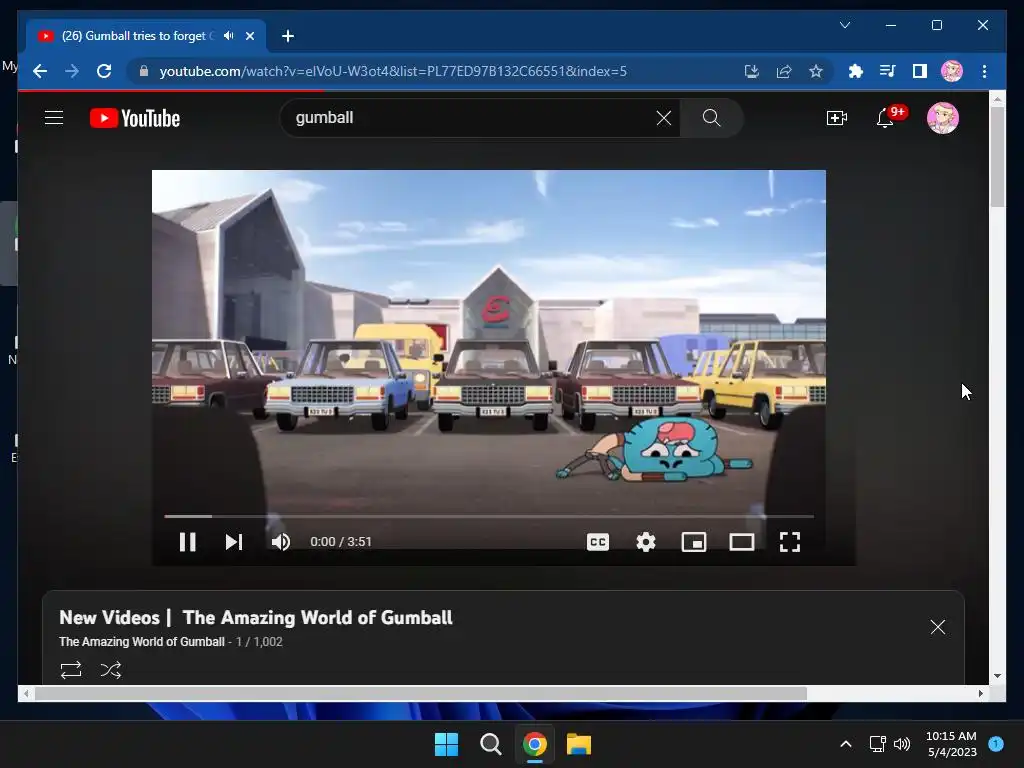Open system volume tray icon
1024x768 pixels.
(902, 744)
